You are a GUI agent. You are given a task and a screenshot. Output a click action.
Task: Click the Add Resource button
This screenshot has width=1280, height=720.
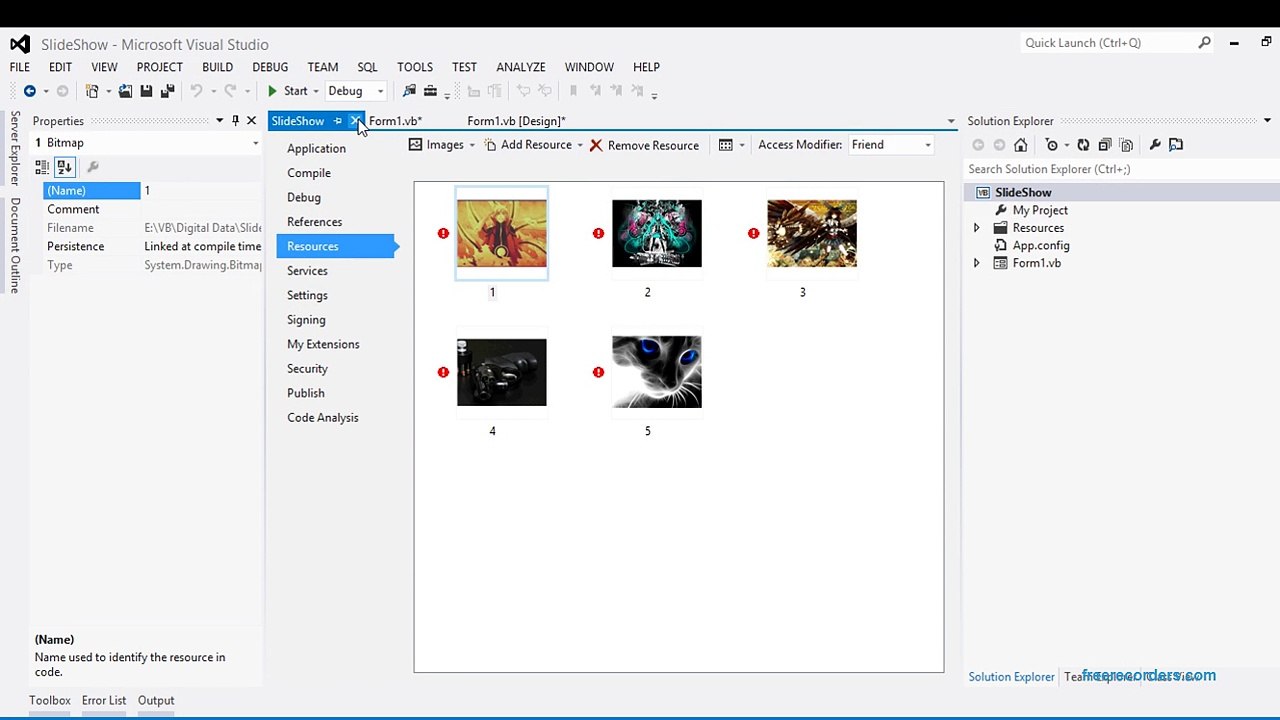[x=528, y=145]
